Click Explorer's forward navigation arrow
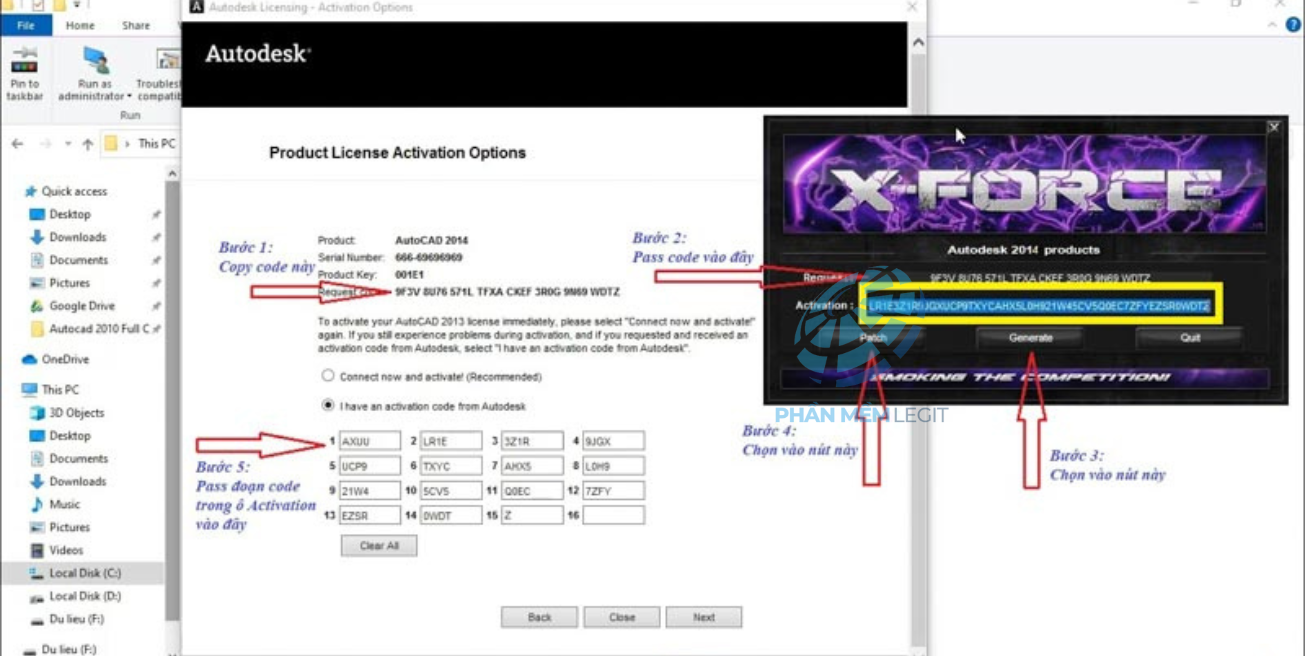This screenshot has height=656, width=1305. point(47,144)
